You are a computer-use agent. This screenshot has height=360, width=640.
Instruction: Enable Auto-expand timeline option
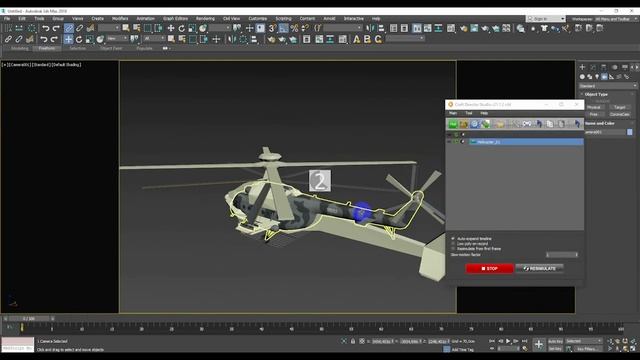pos(453,238)
